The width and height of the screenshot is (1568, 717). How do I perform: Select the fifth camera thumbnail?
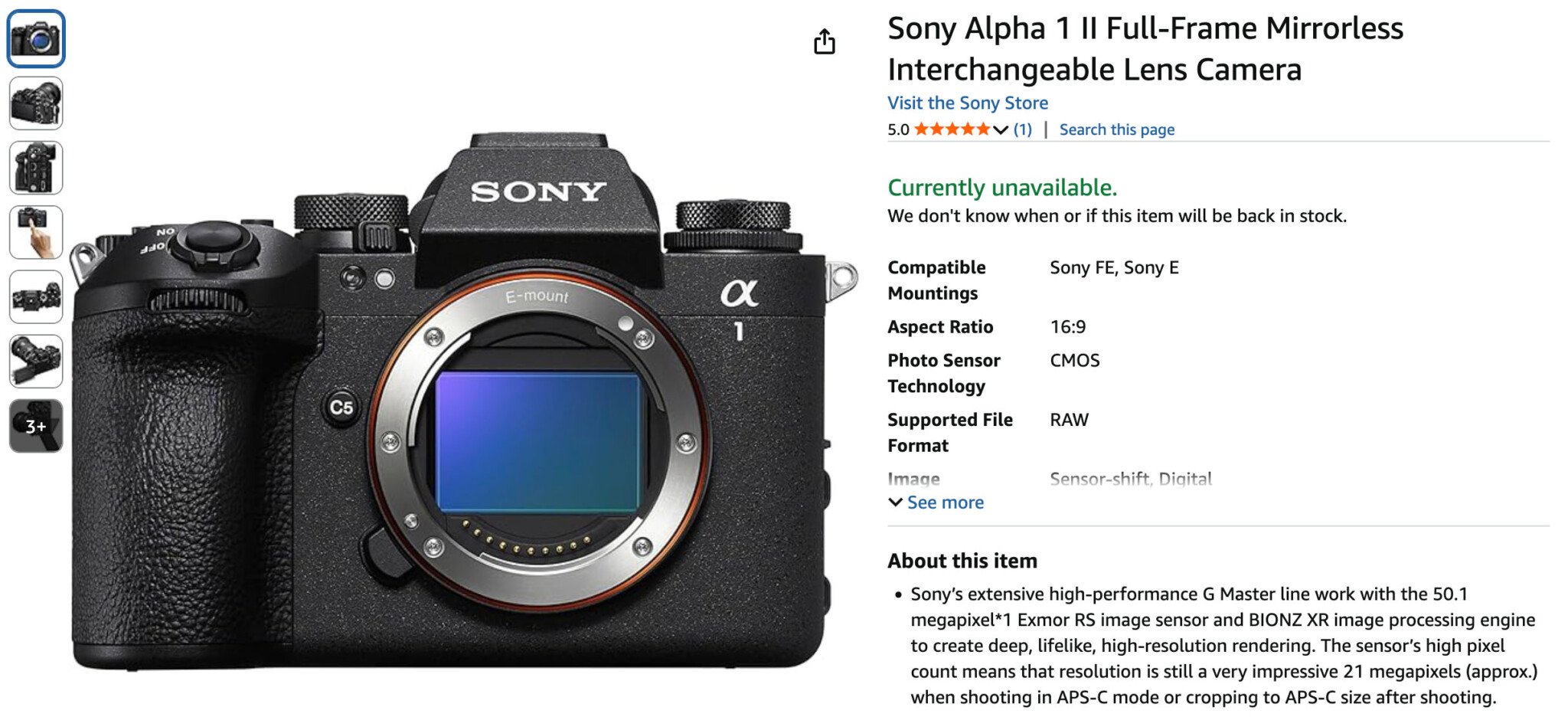tap(36, 296)
